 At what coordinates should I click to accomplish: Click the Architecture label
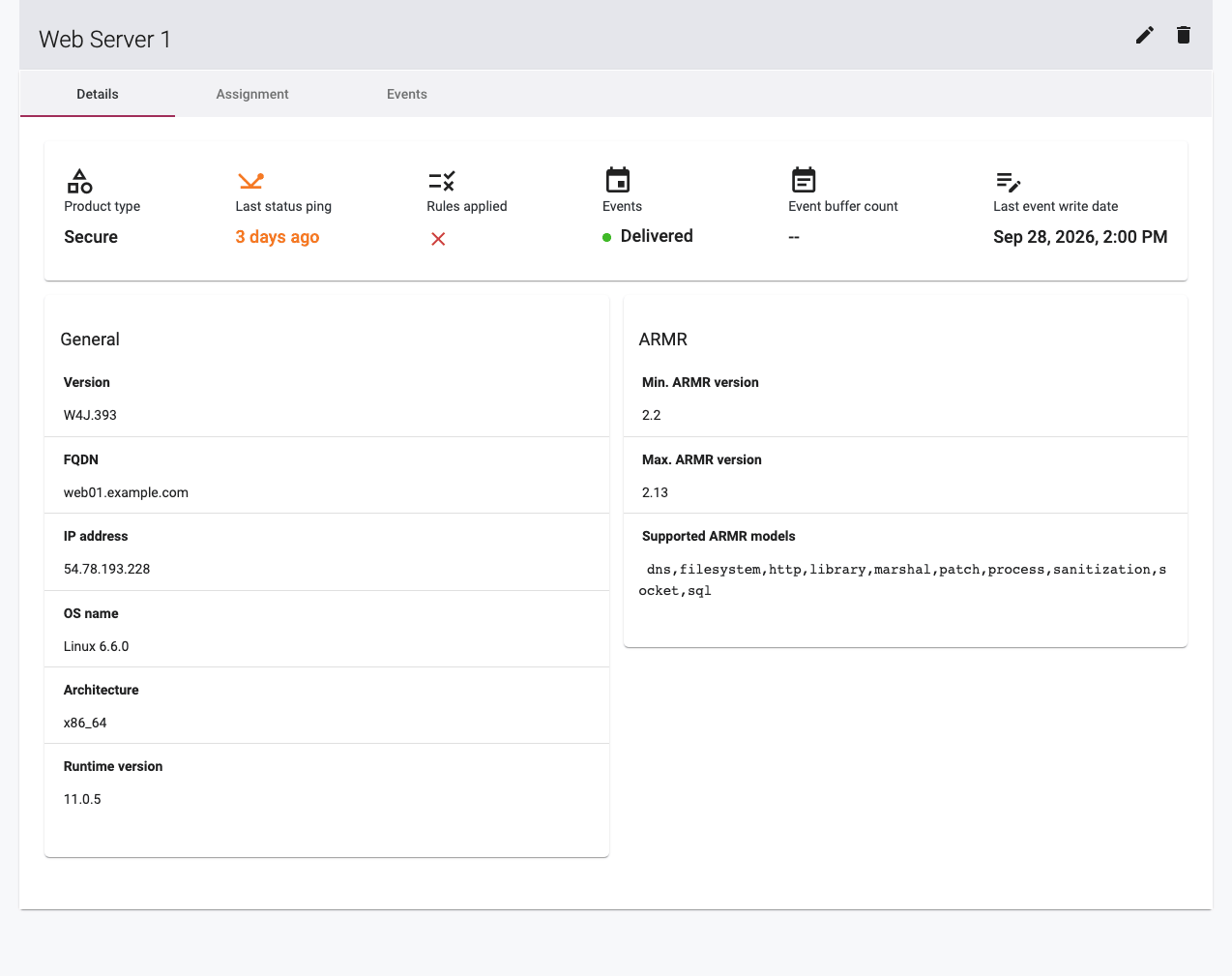point(102,690)
